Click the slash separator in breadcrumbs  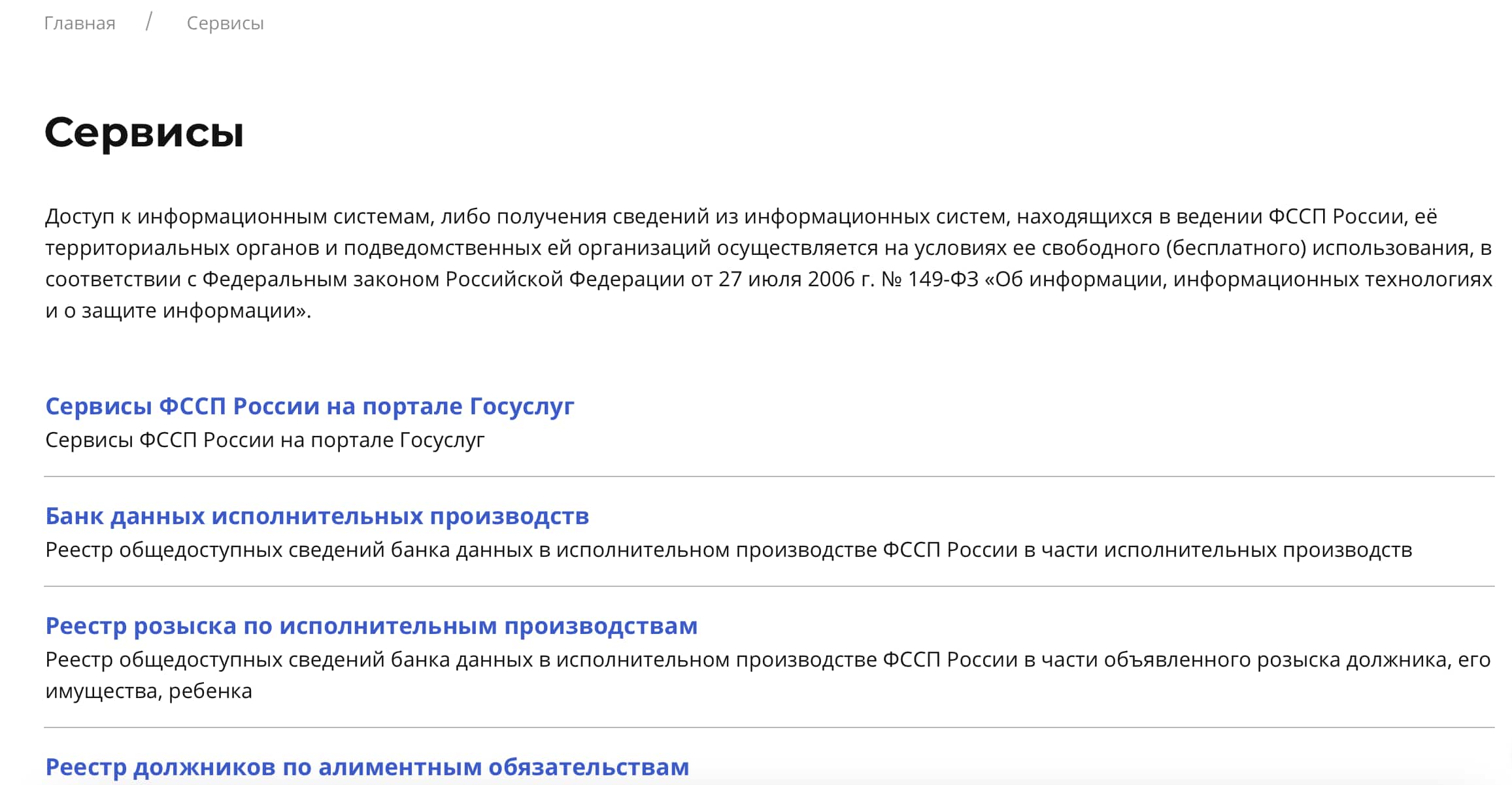[x=149, y=22]
